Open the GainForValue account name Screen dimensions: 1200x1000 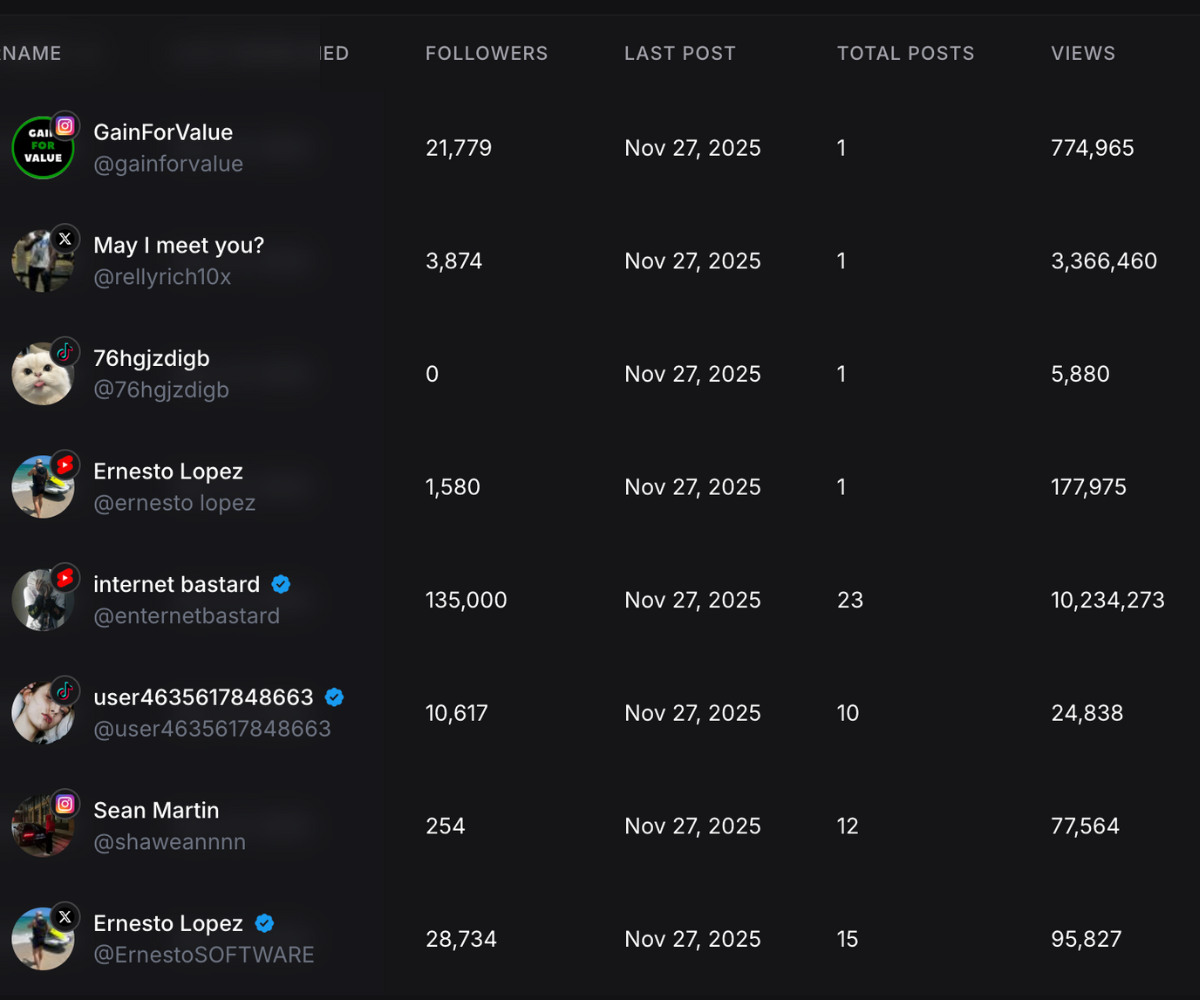tap(163, 132)
